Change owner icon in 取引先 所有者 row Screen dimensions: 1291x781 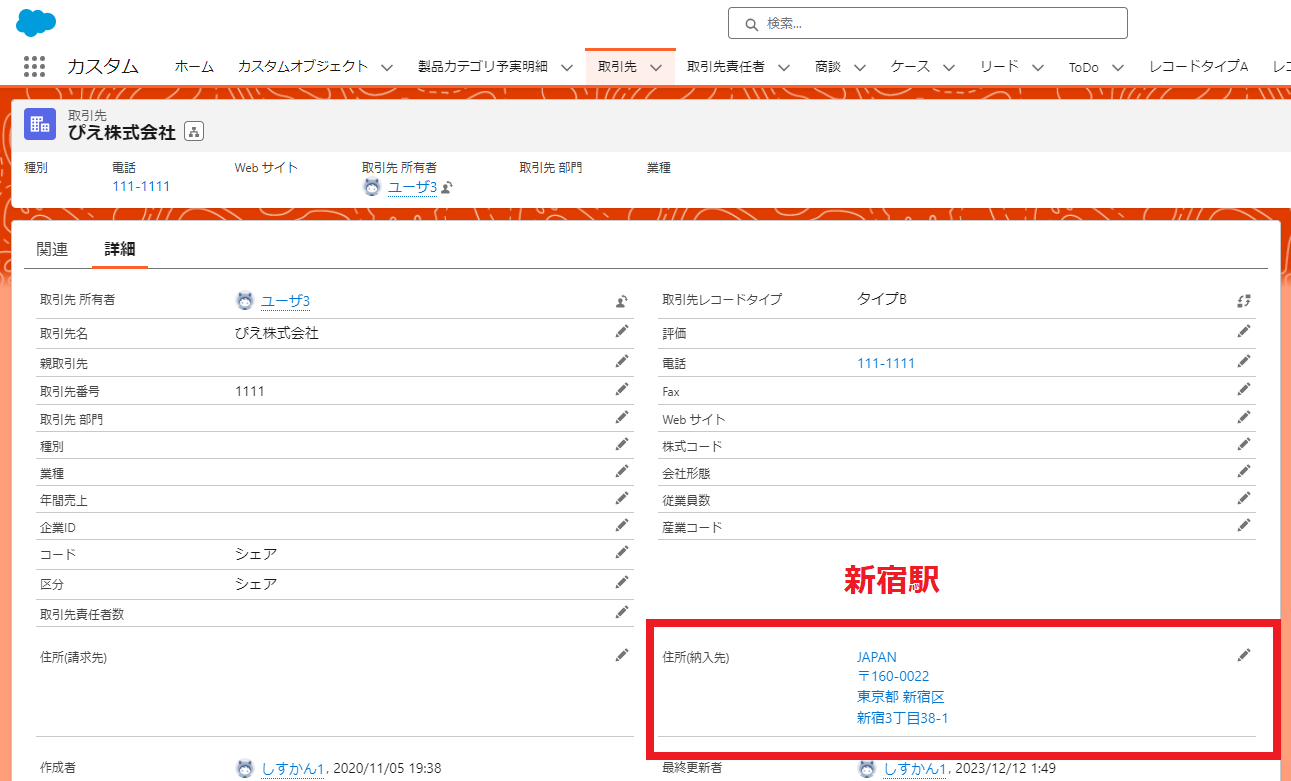click(x=621, y=300)
